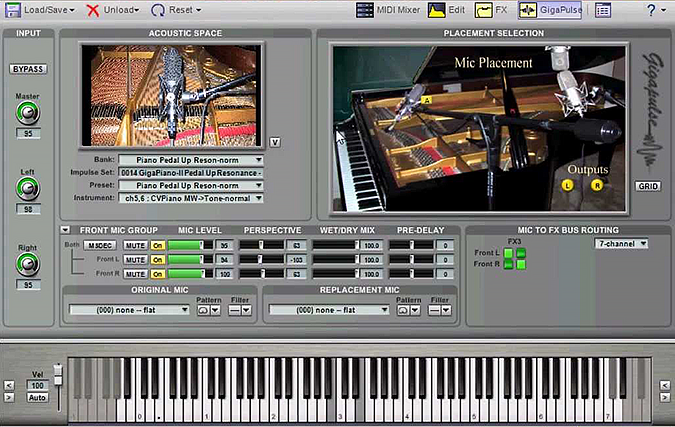675x427 pixels.
Task: Mute the Front R mic
Action: (x=135, y=274)
